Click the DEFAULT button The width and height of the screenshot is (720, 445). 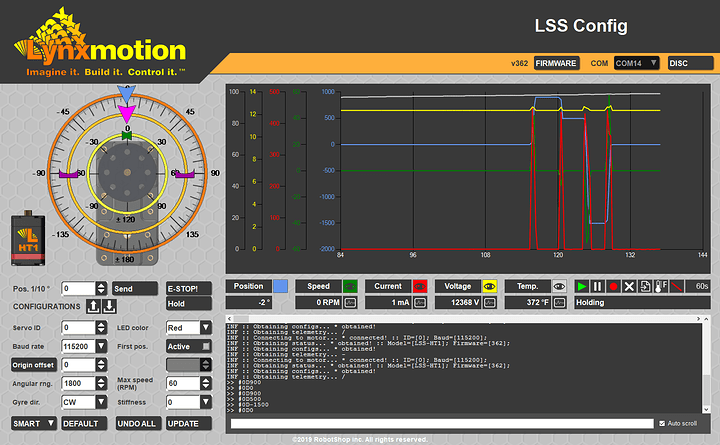[x=84, y=423]
